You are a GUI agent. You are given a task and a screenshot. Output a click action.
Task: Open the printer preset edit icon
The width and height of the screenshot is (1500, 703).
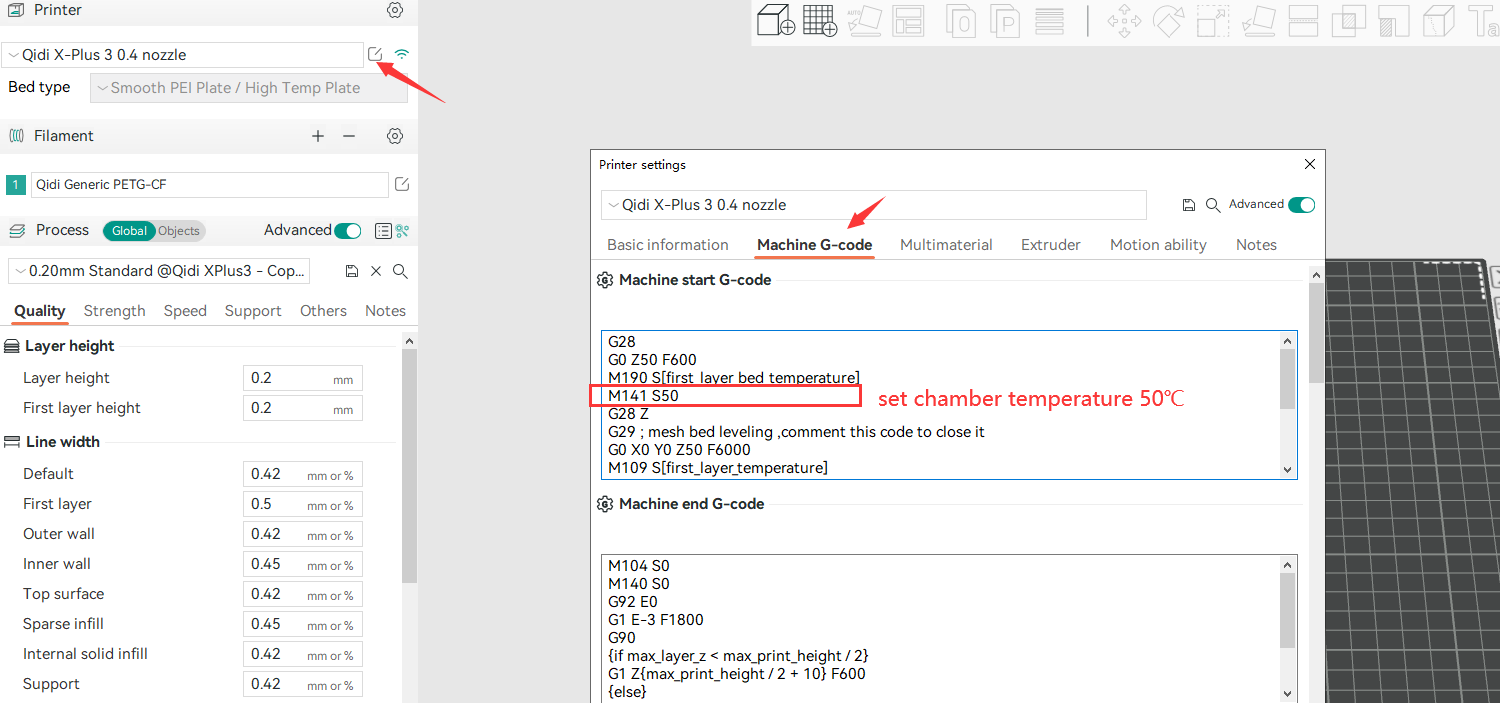375,54
